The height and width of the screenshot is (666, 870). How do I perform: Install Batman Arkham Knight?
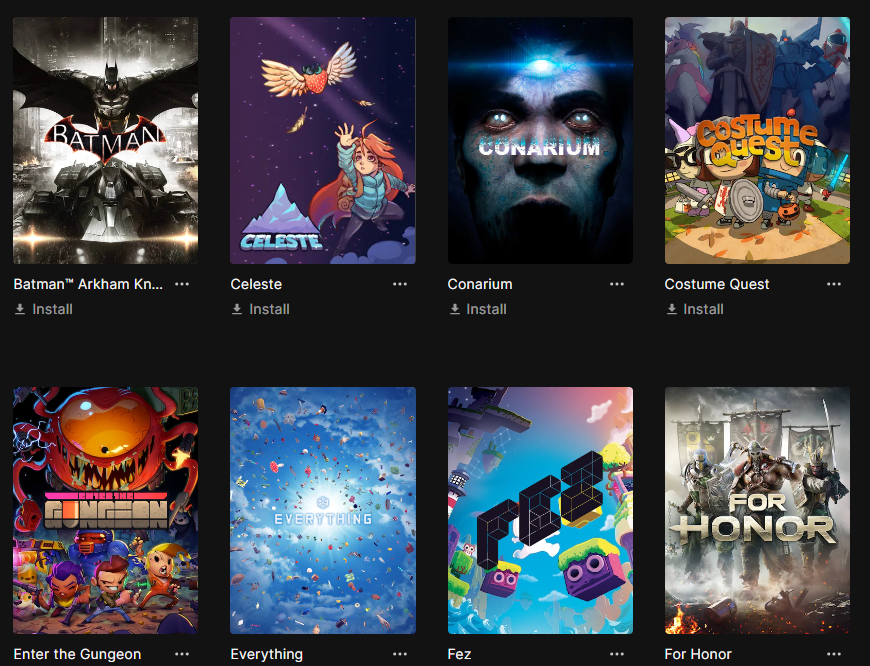(43, 309)
